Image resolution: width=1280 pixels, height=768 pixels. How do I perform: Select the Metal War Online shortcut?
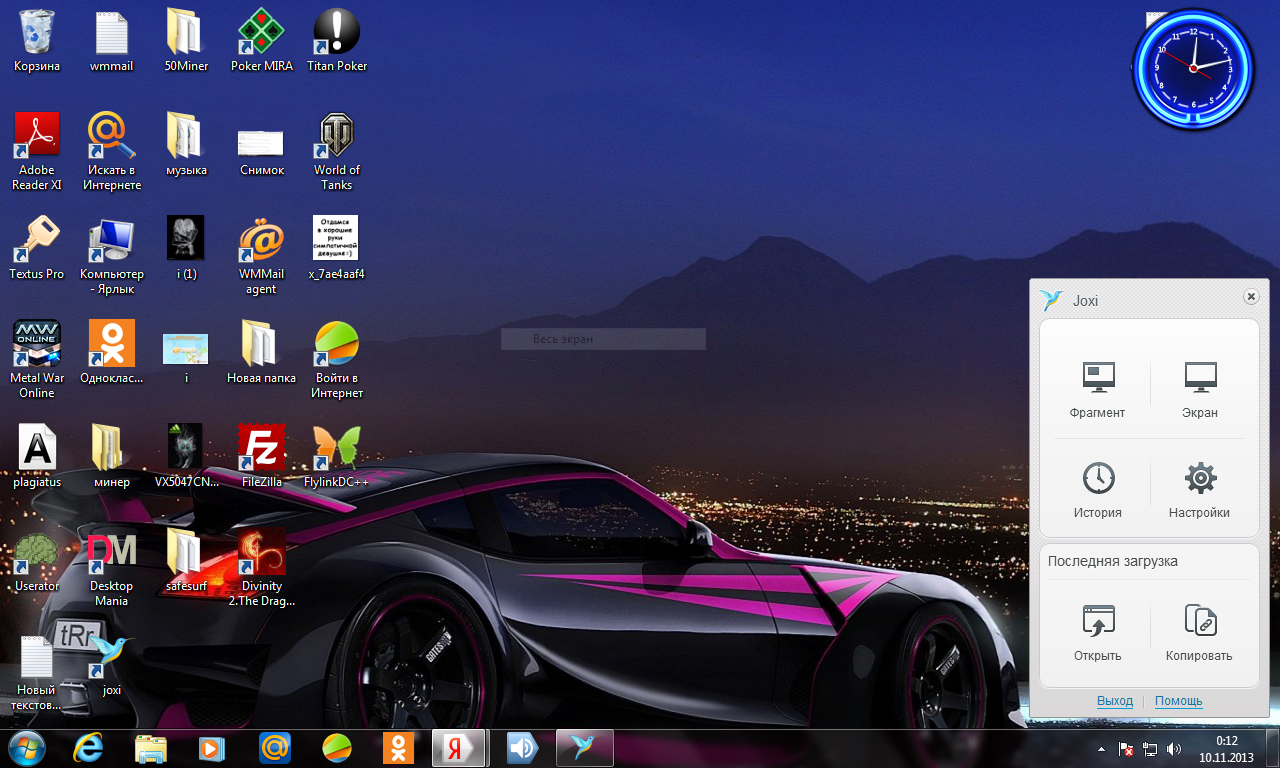(x=37, y=360)
